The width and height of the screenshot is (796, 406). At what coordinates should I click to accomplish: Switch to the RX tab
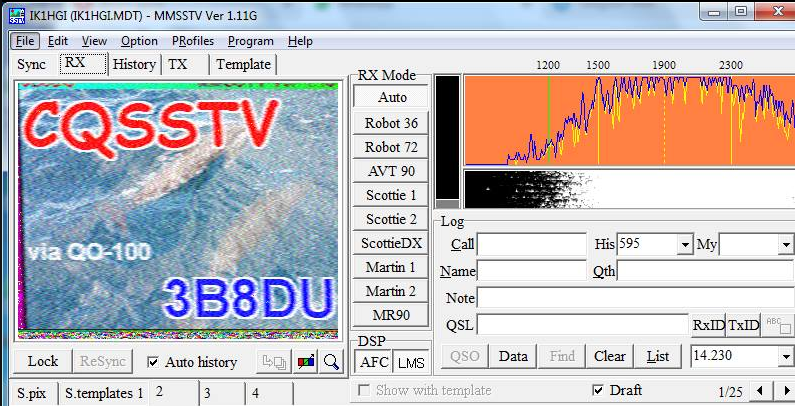click(x=83, y=64)
